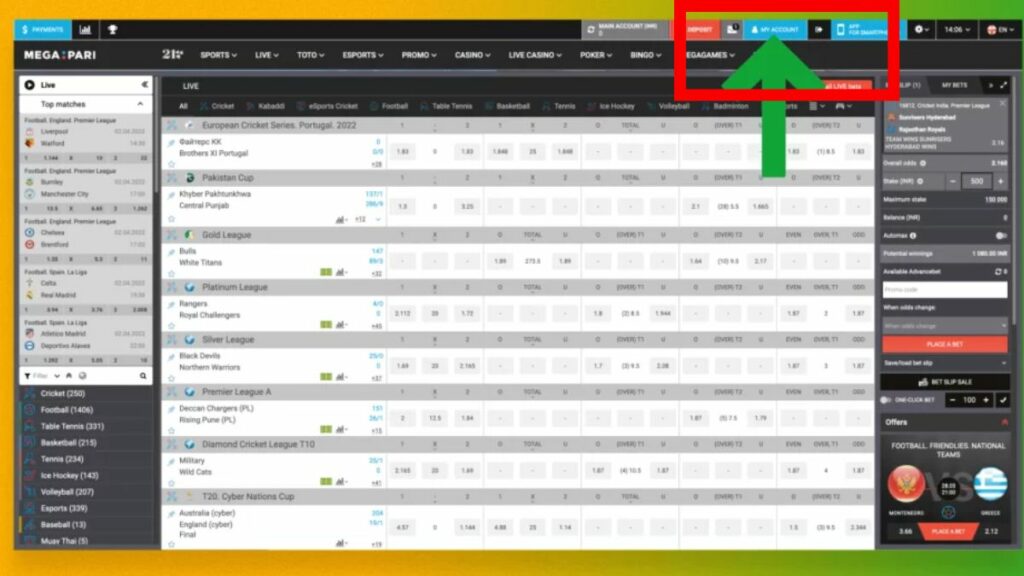
Task: Collapse the Top matches section
Action: 140,104
